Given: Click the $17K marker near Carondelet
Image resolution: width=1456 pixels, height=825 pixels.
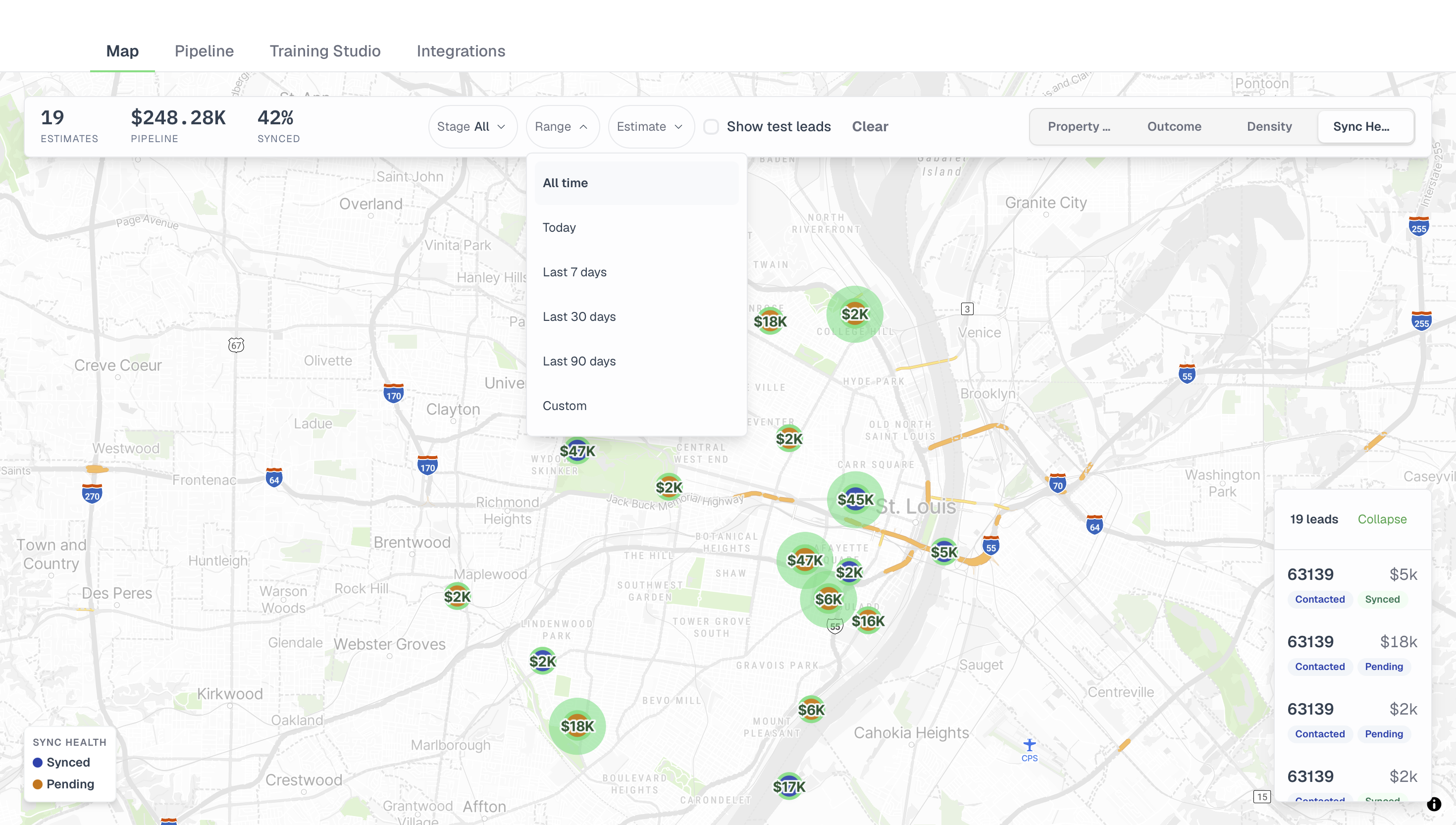Looking at the screenshot, I should [x=788, y=786].
